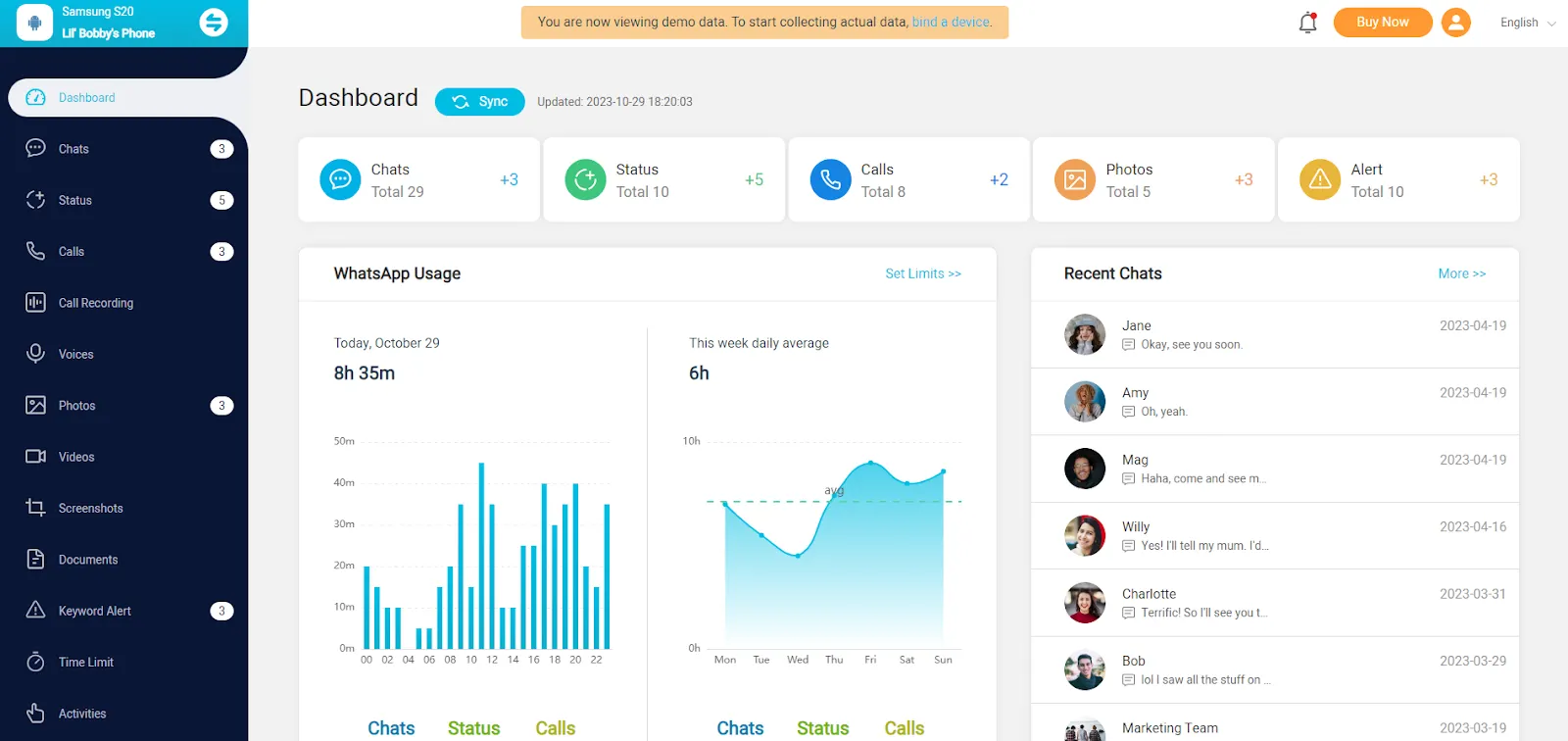The image size is (1568, 741).
Task: Click the green Status card icon
Action: [x=585, y=179]
